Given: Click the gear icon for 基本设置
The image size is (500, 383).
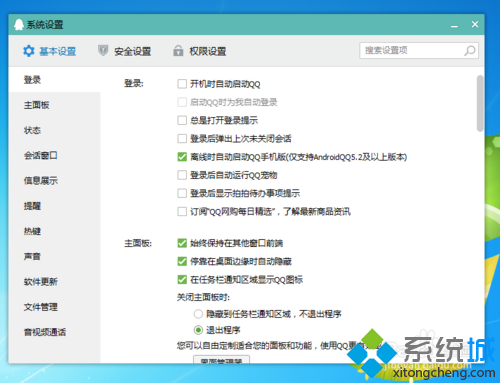Looking at the screenshot, I should (x=29, y=51).
